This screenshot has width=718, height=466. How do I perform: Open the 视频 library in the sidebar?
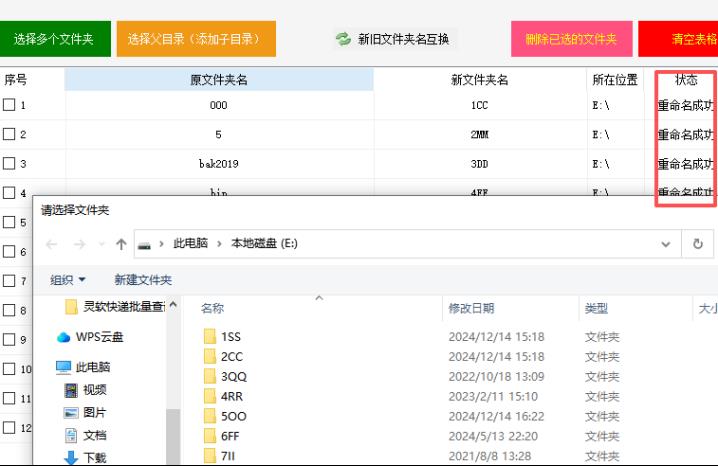pyautogui.click(x=93, y=390)
